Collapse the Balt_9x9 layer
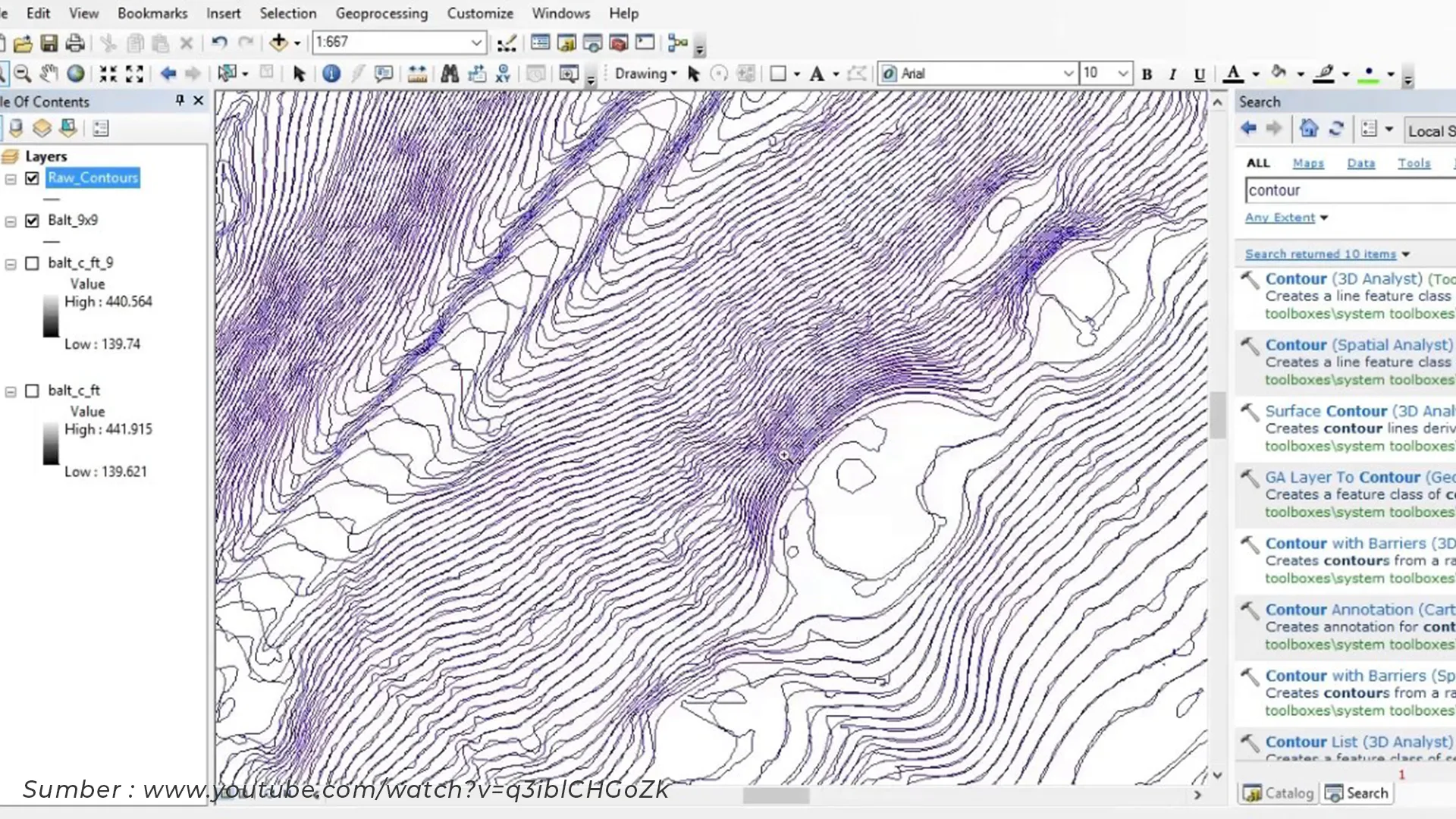This screenshot has width=1456, height=819. [11, 221]
